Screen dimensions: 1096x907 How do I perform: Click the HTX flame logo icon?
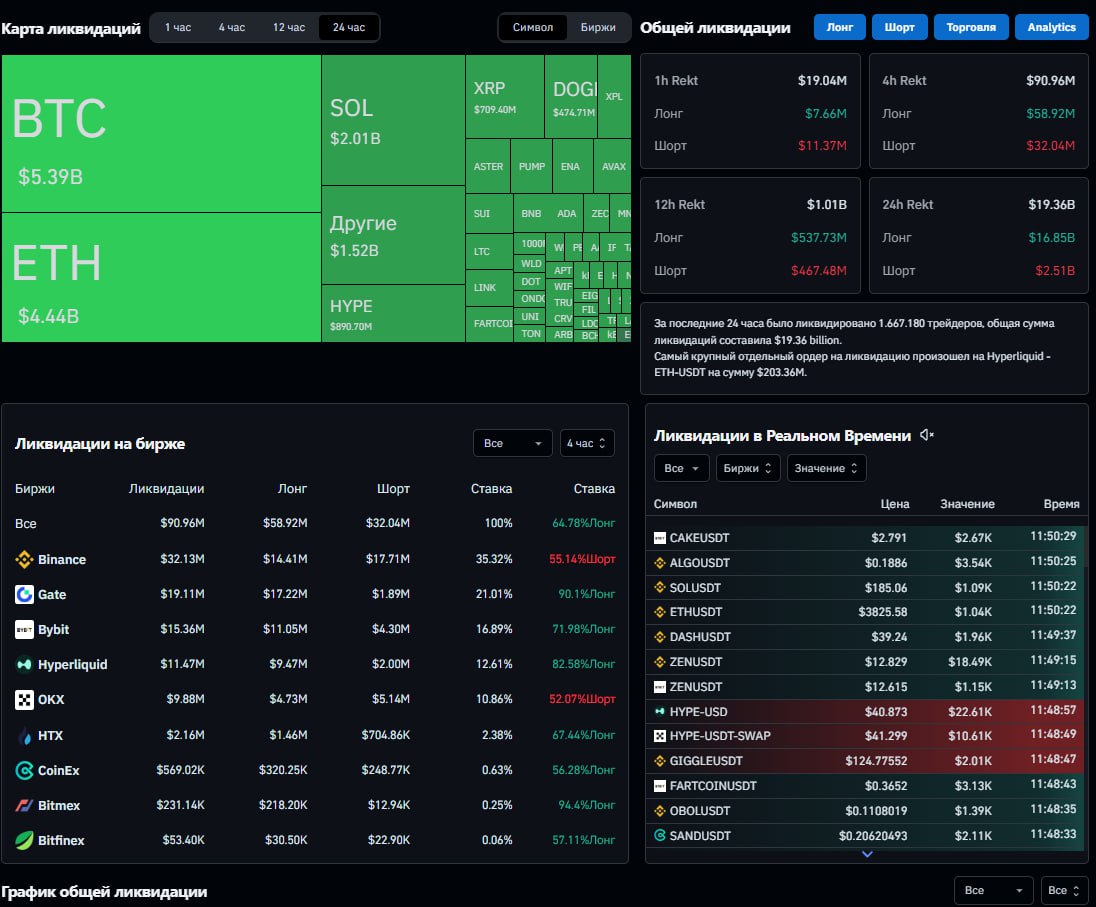click(25, 736)
